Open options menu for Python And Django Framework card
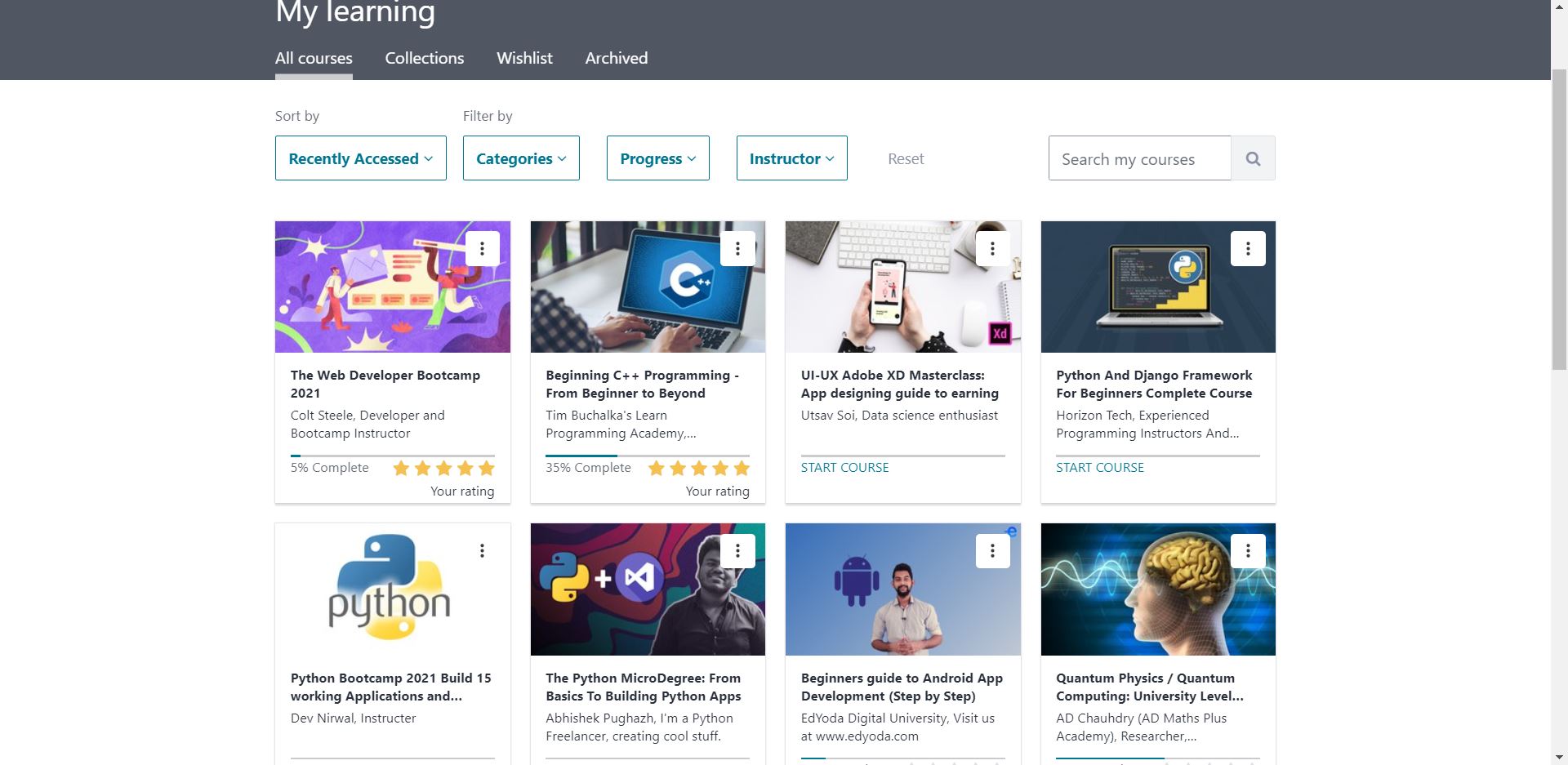 coord(1248,248)
